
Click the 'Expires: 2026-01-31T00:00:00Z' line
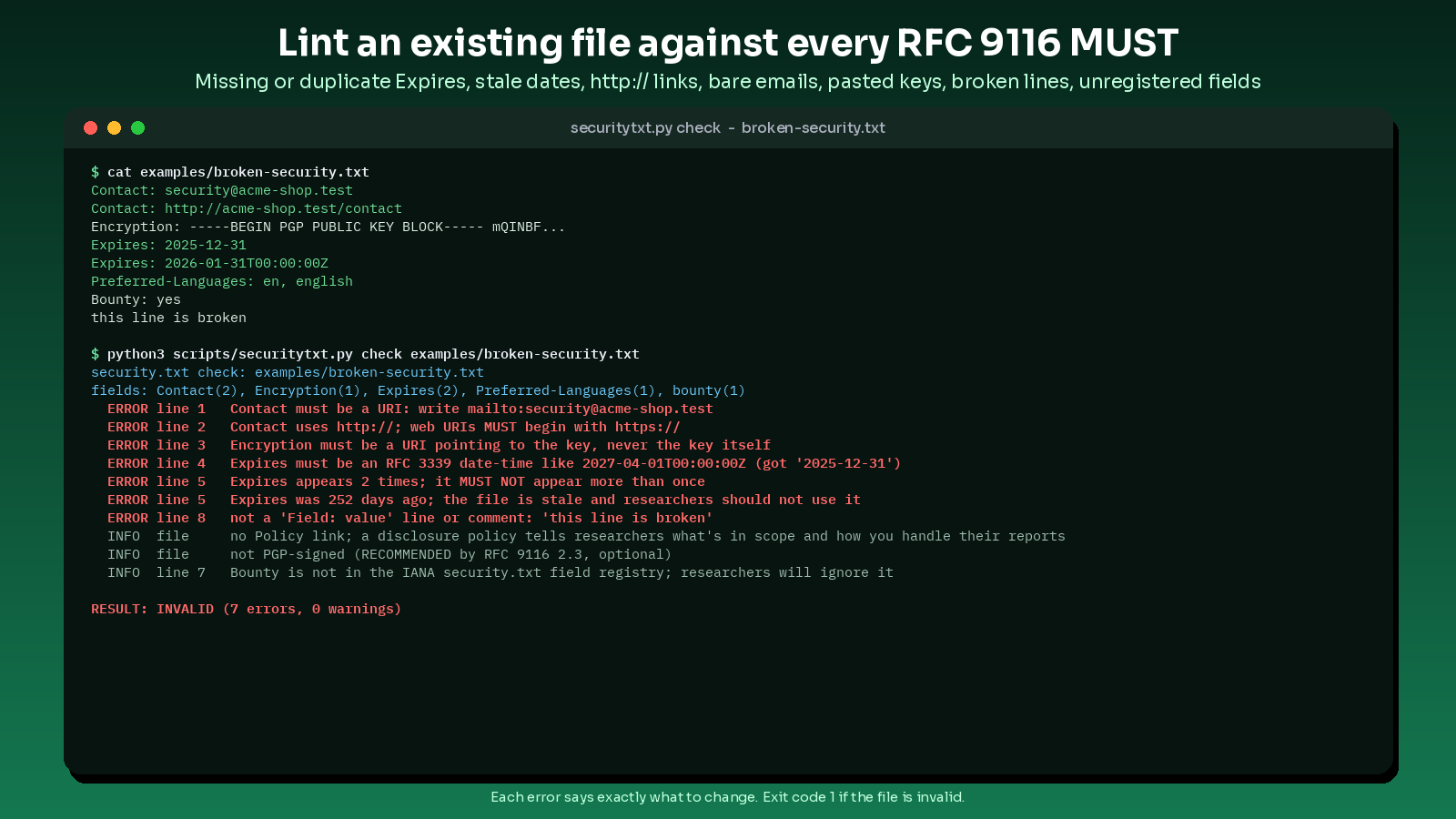[209, 263]
